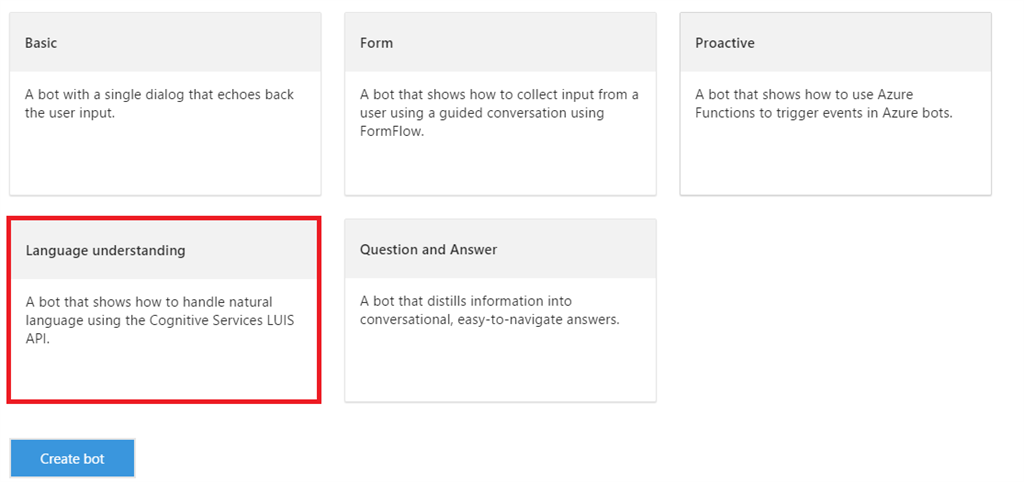Click the "Basic" title text
The image size is (1024, 482).
click(x=41, y=43)
